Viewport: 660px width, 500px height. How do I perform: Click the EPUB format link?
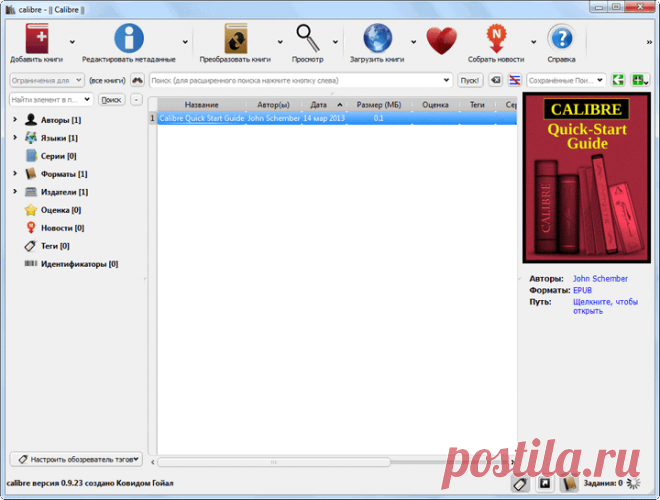[583, 290]
